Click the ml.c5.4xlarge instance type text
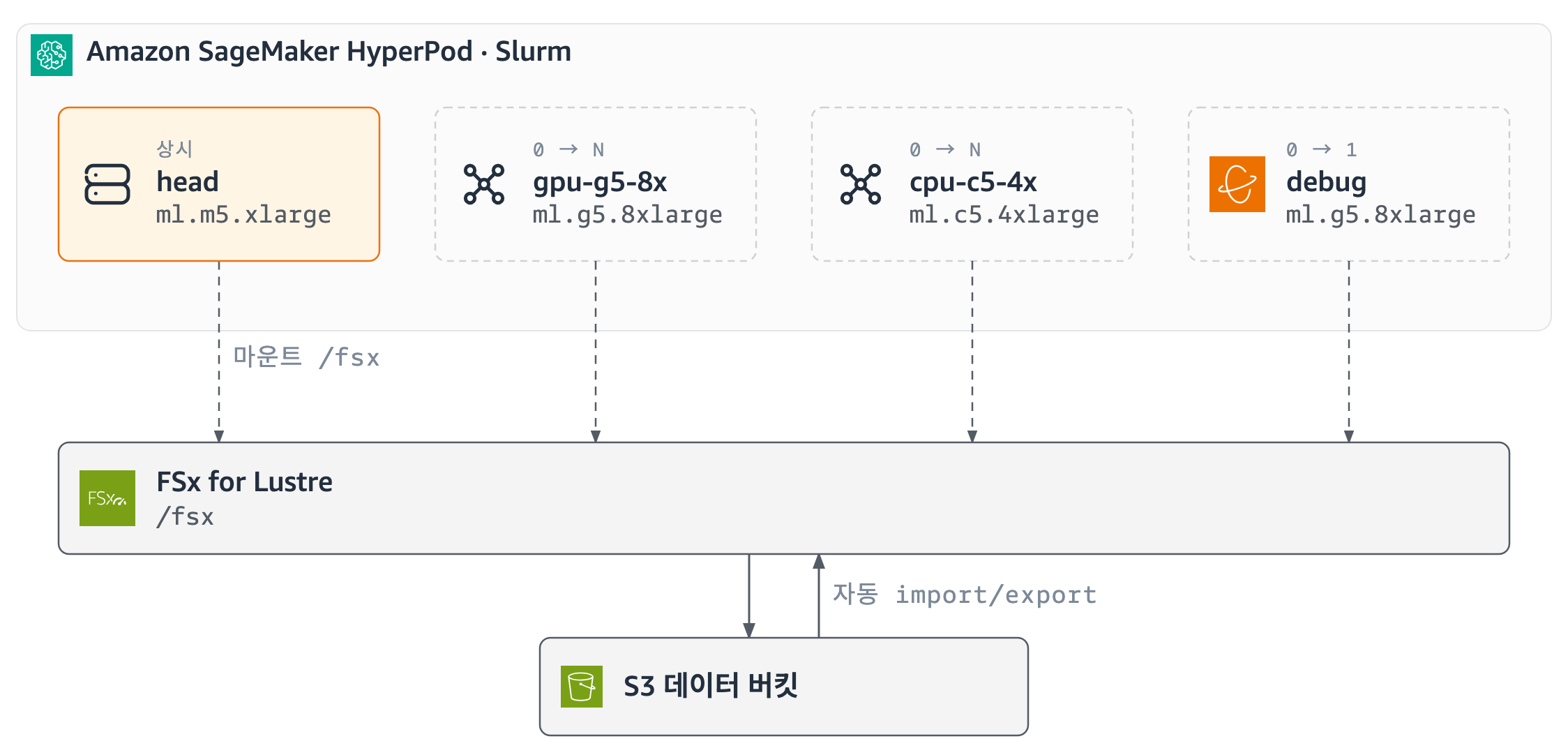1568x755 pixels. point(1004,215)
